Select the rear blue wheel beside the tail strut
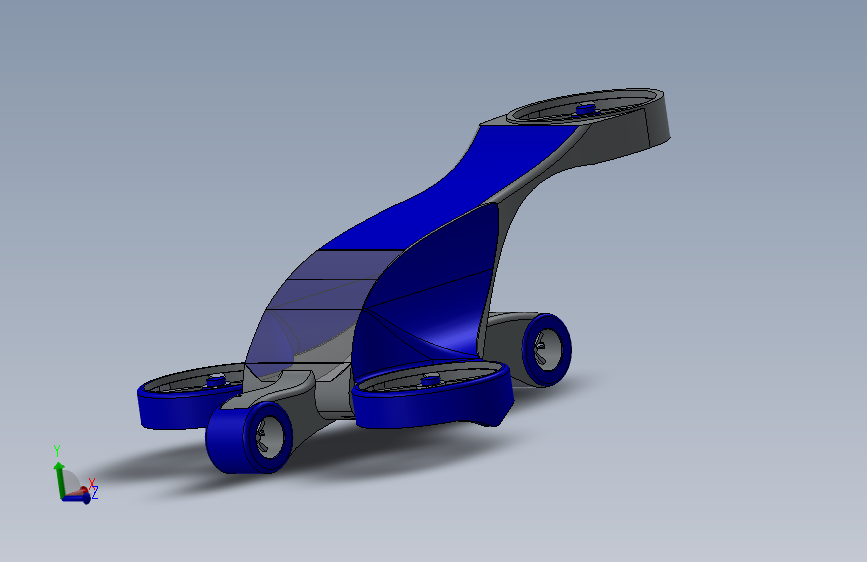 coord(546,350)
